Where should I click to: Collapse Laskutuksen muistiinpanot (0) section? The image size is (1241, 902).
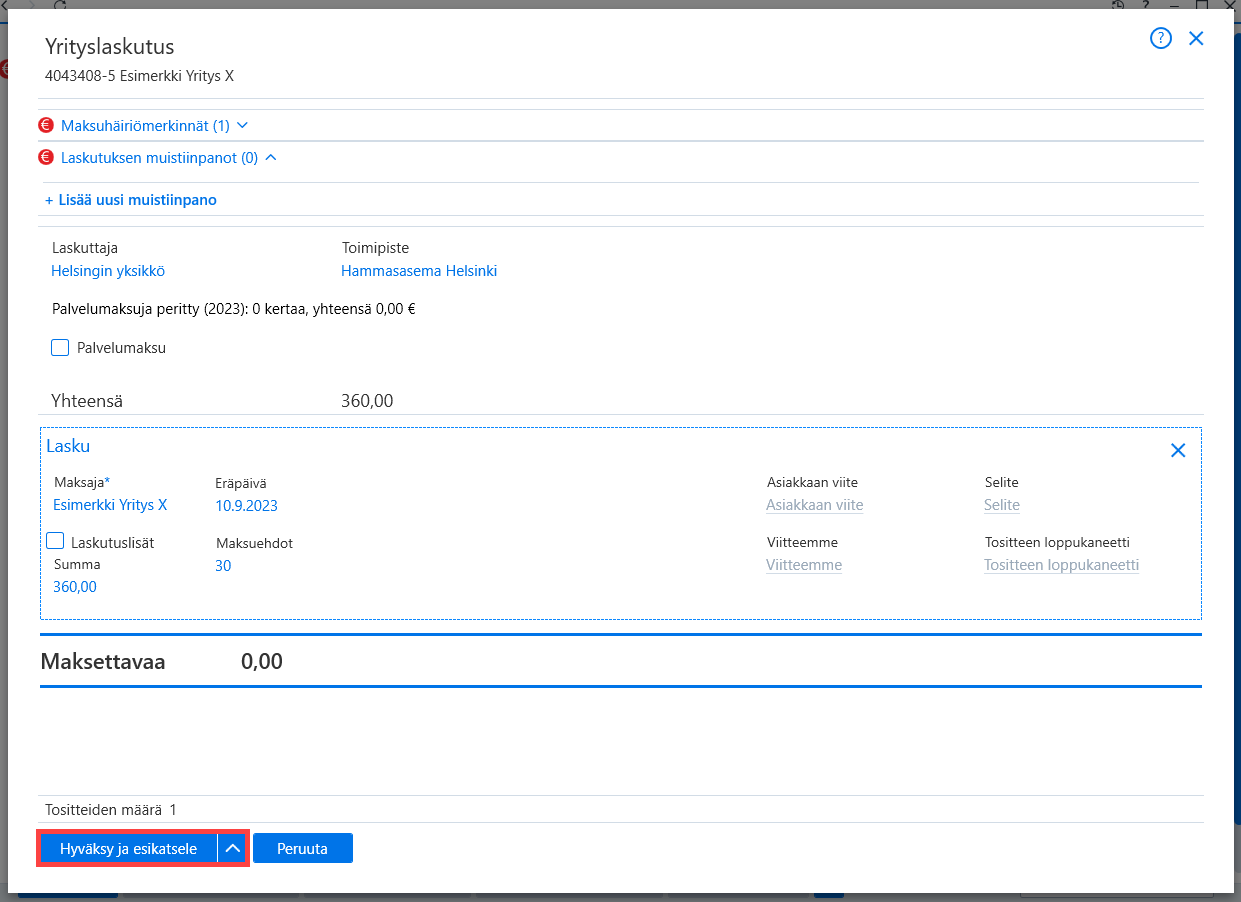(168, 157)
